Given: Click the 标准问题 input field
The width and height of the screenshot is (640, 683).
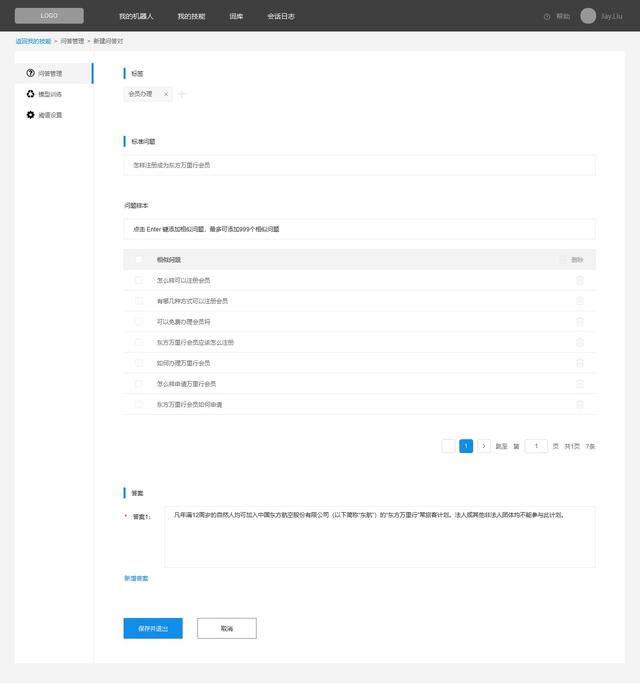Looking at the screenshot, I should click(x=359, y=165).
